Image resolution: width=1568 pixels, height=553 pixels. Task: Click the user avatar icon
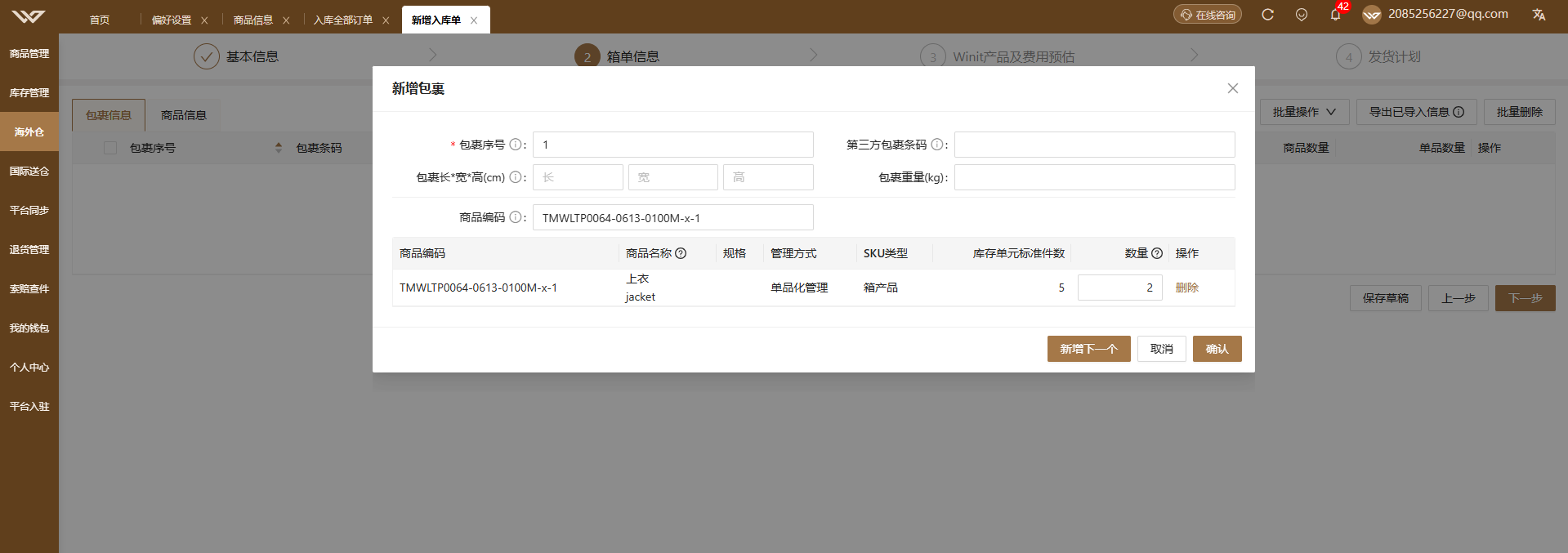coord(1372,15)
